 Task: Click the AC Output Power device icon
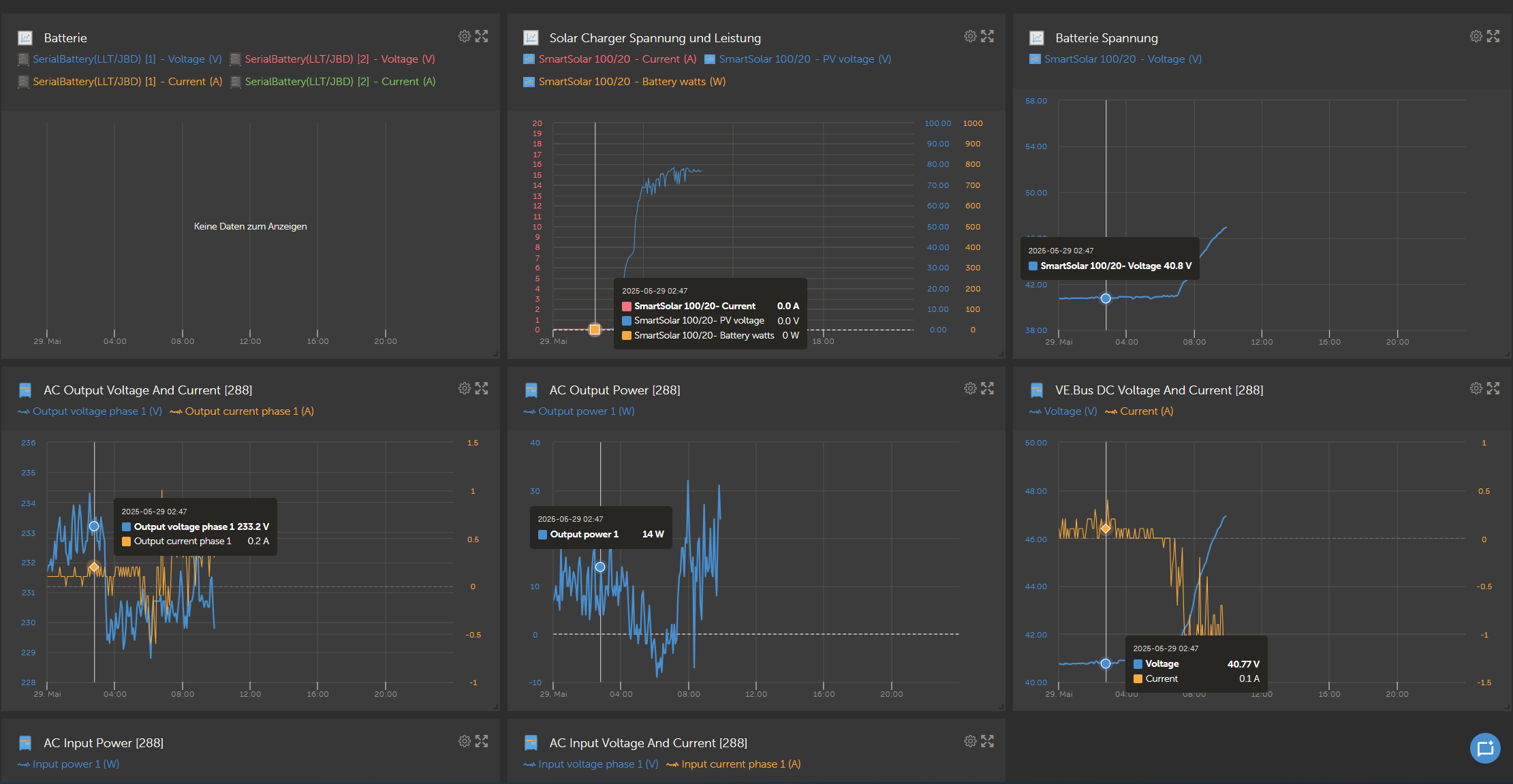coord(531,390)
